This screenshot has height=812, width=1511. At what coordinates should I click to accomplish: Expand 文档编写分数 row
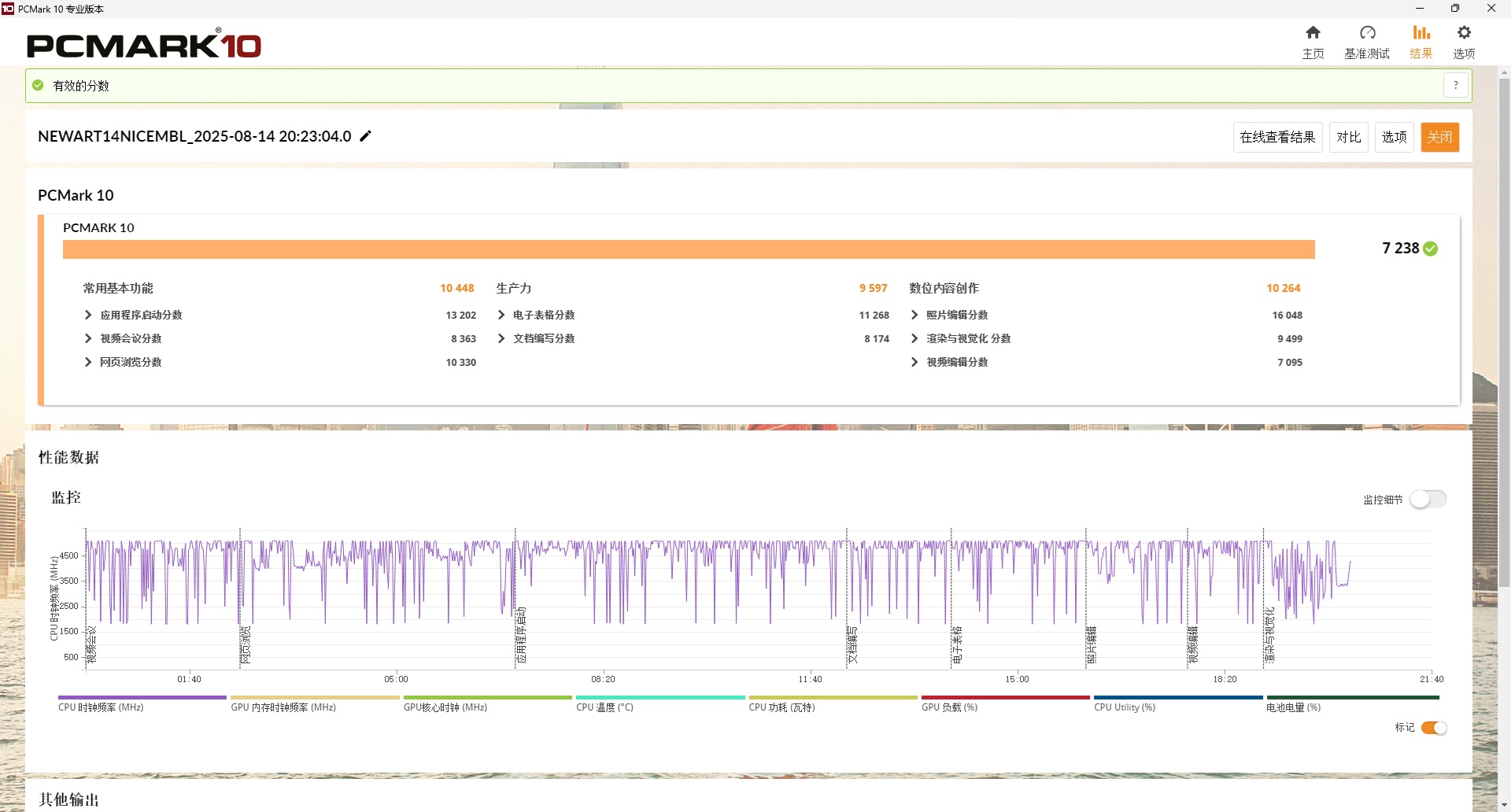tap(501, 338)
